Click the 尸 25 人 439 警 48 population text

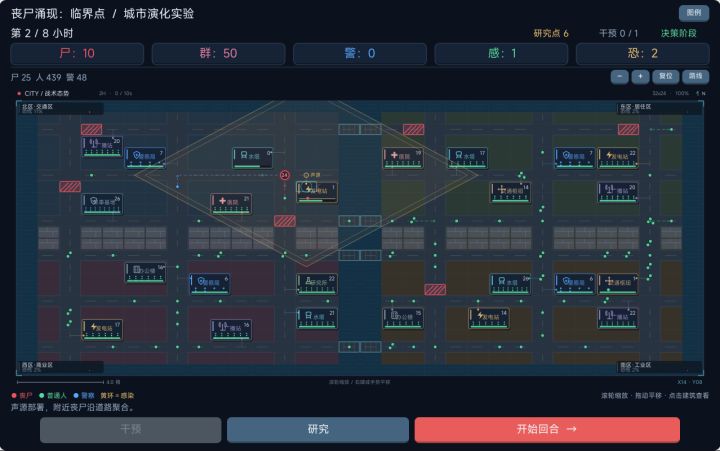click(49, 78)
